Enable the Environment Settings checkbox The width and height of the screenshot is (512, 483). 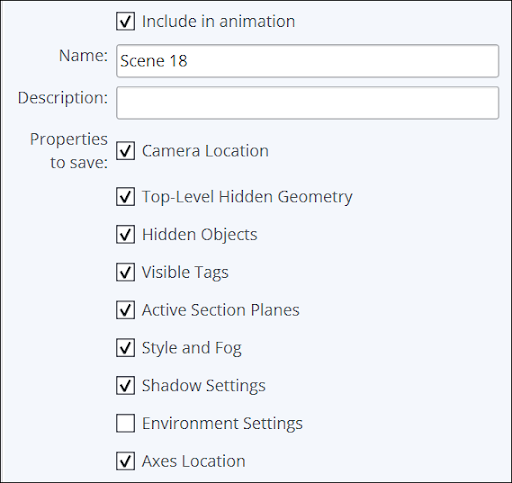pos(125,423)
